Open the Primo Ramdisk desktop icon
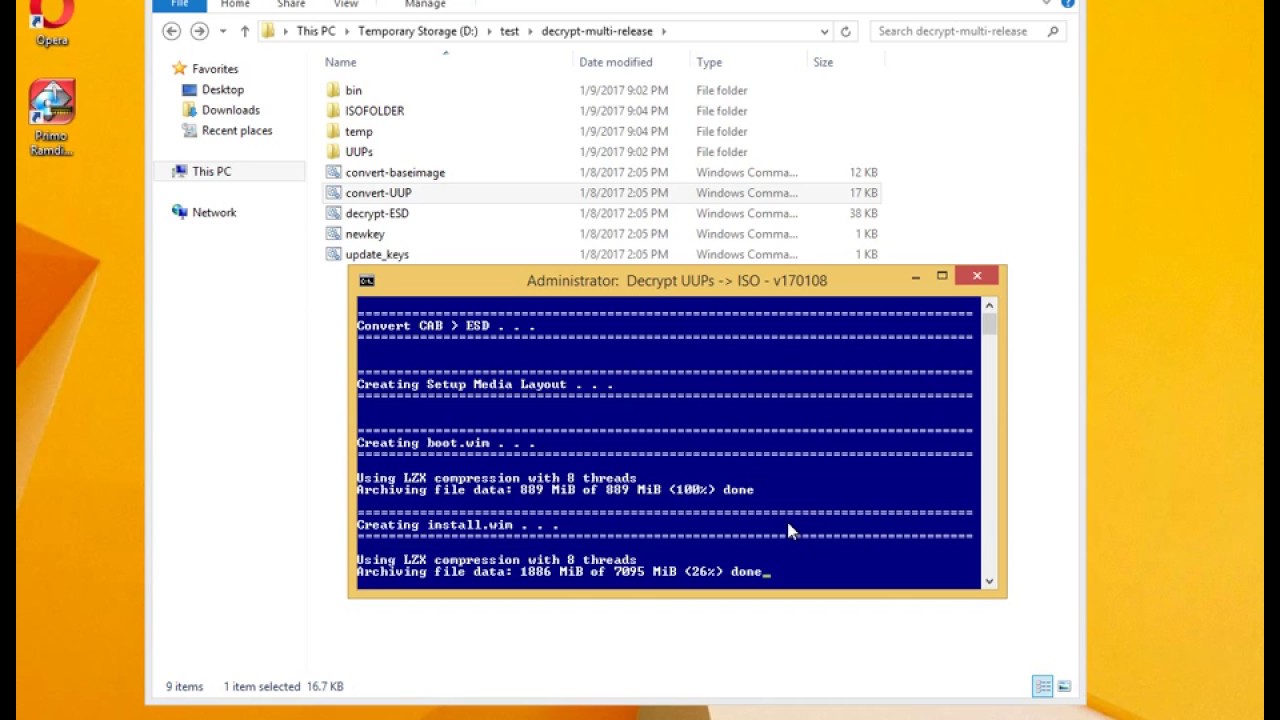The width and height of the screenshot is (1280, 720). [52, 118]
